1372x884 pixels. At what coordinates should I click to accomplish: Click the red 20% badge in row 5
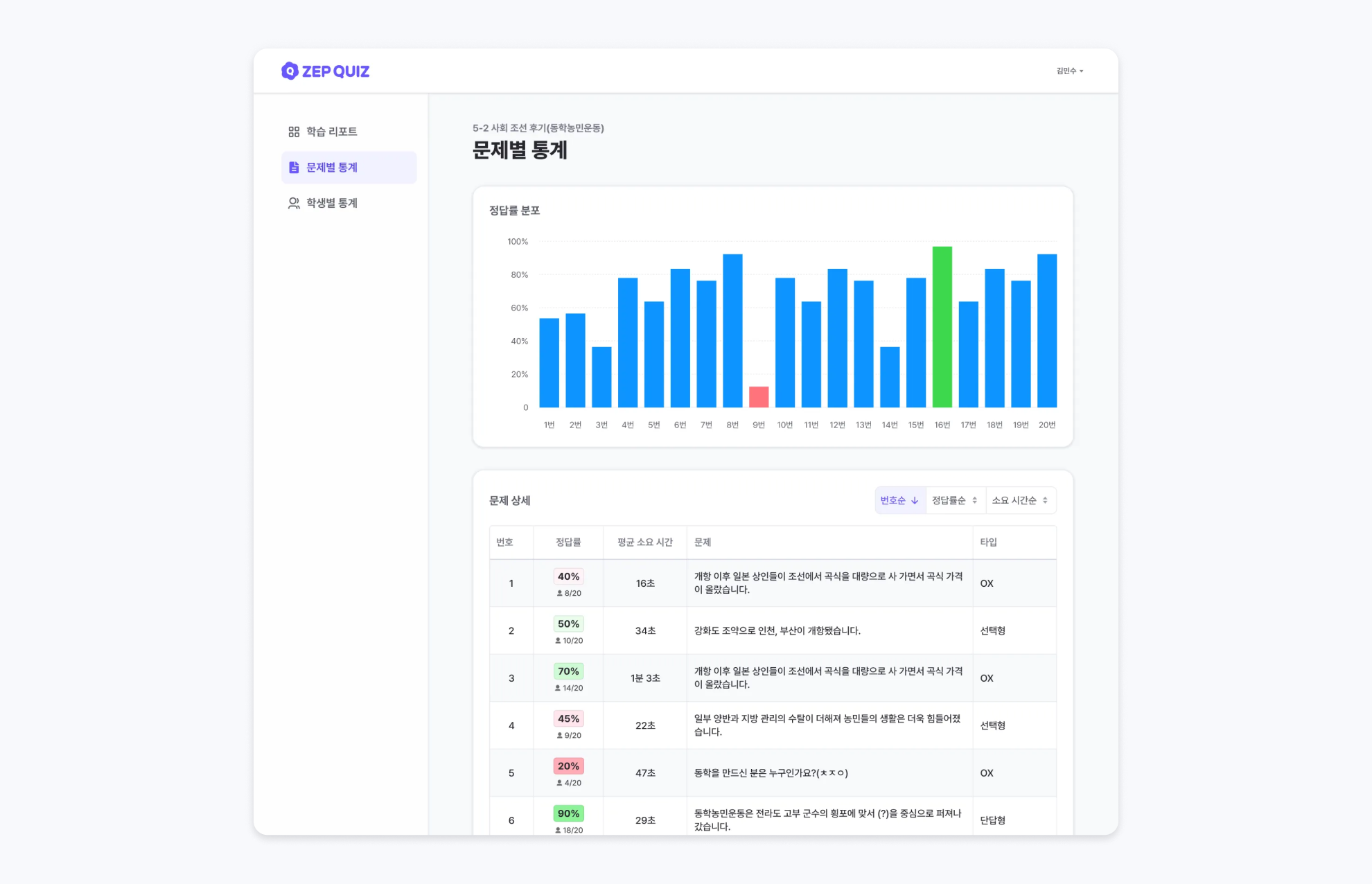pos(568,766)
